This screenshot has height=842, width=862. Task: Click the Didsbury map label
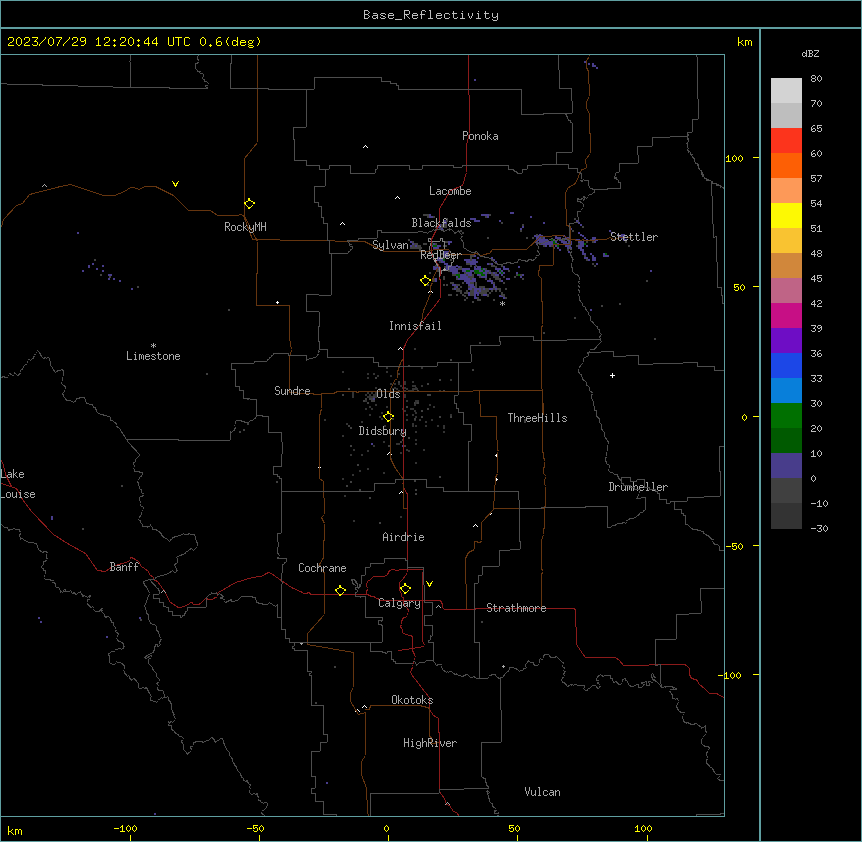click(x=383, y=431)
